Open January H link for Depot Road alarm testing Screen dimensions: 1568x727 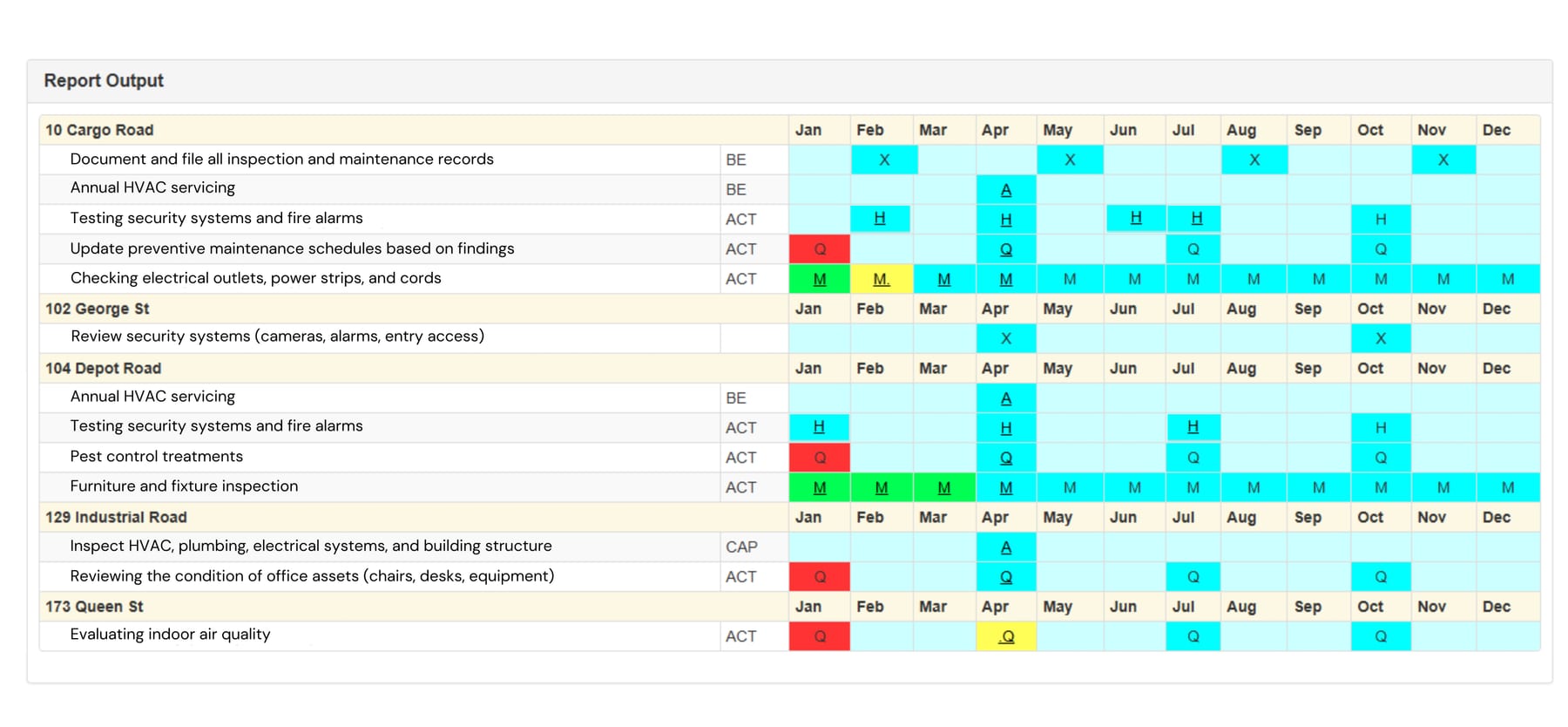coord(819,426)
